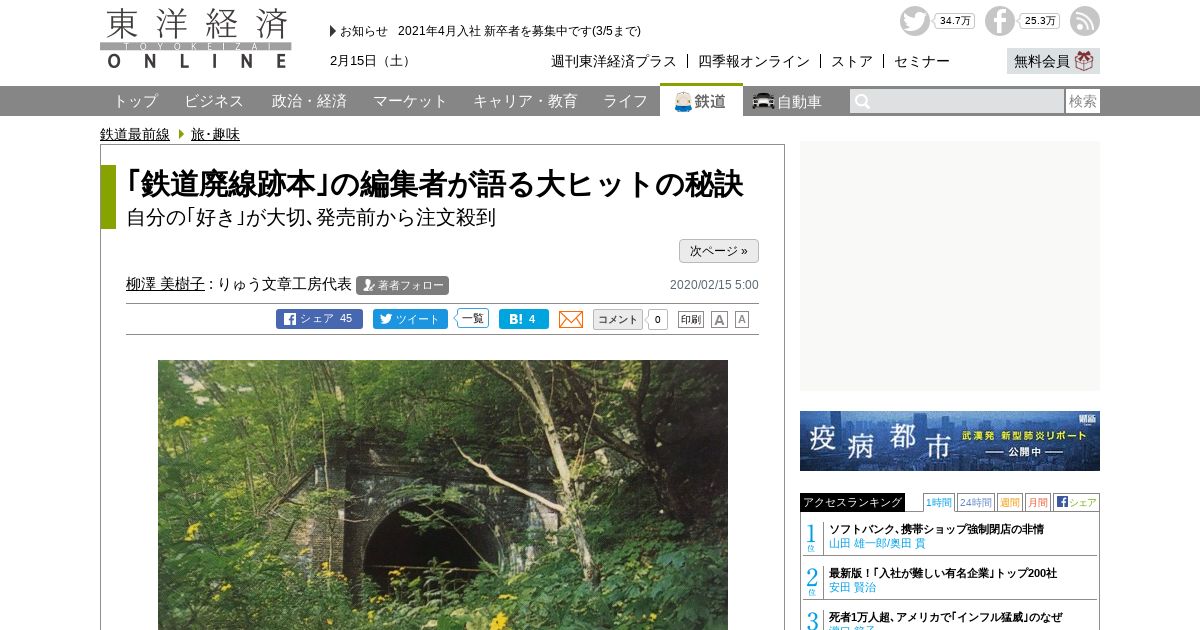Image resolution: width=1200 pixels, height=630 pixels.
Task: Click the 鉄道最前線 breadcrumb link
Action: coord(135,134)
